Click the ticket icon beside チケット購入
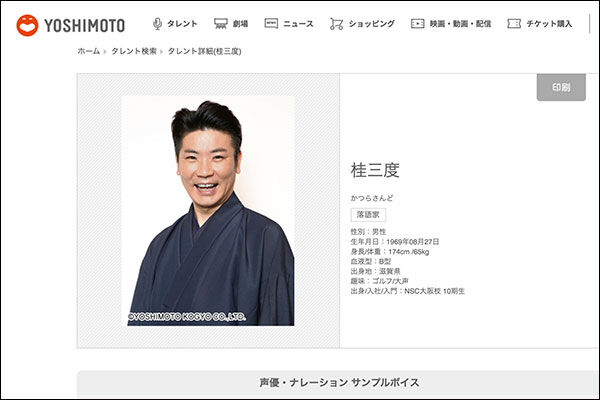The height and width of the screenshot is (400, 600). click(x=514, y=24)
